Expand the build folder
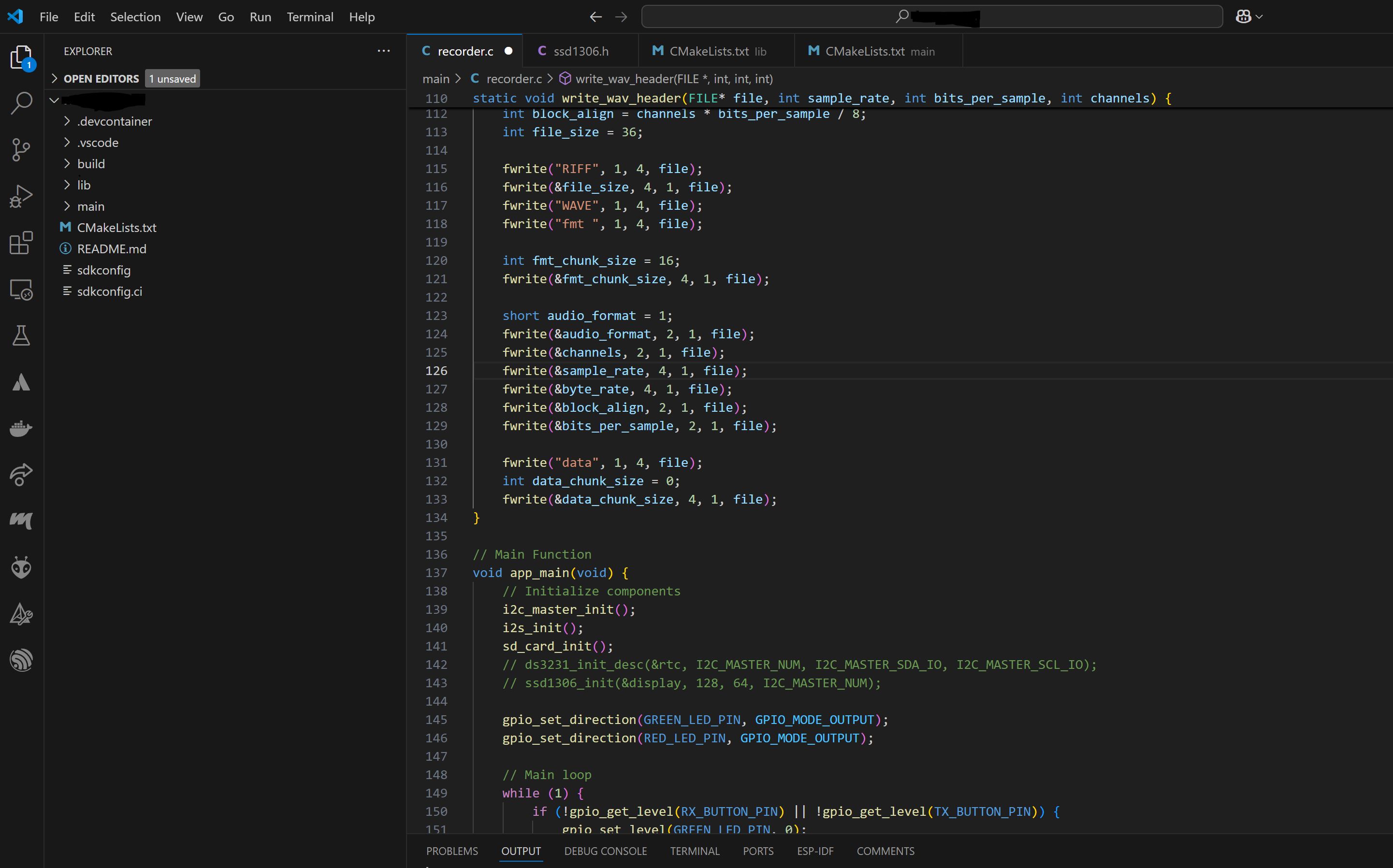Screen dimensions: 1393x868 [x=91, y=164]
